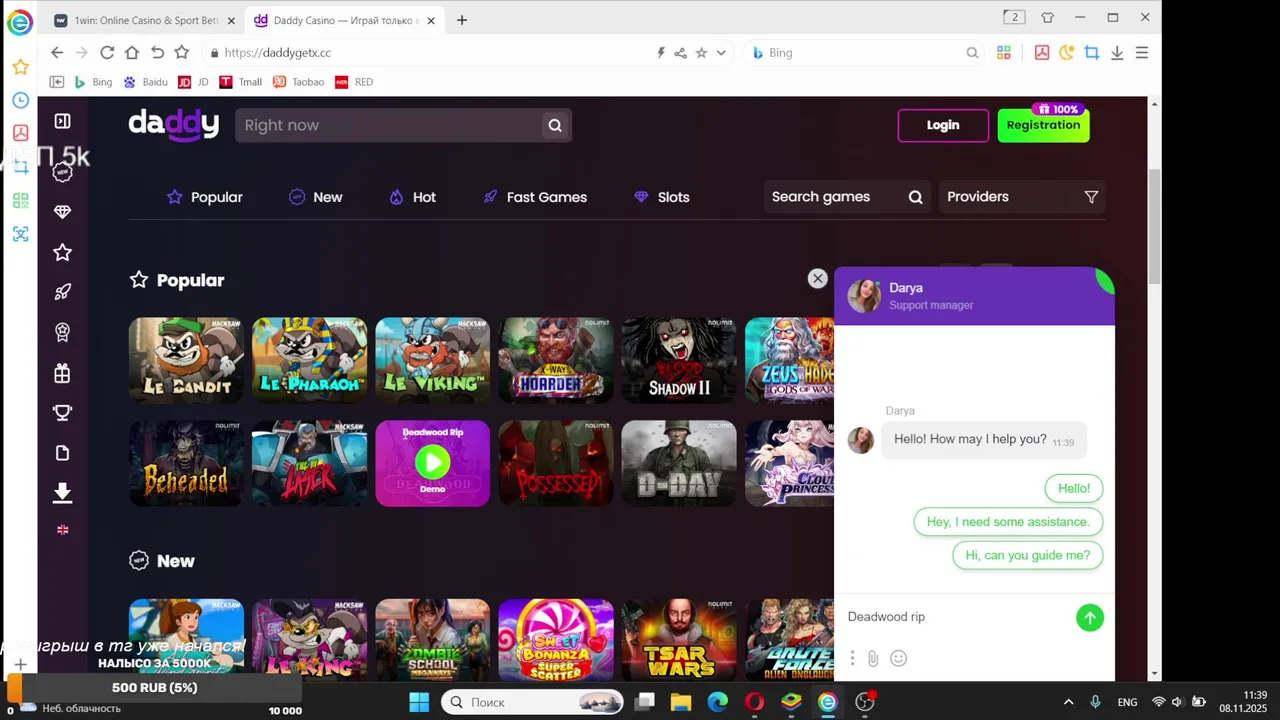
Task: Open chat options three-dot menu
Action: tap(852, 658)
